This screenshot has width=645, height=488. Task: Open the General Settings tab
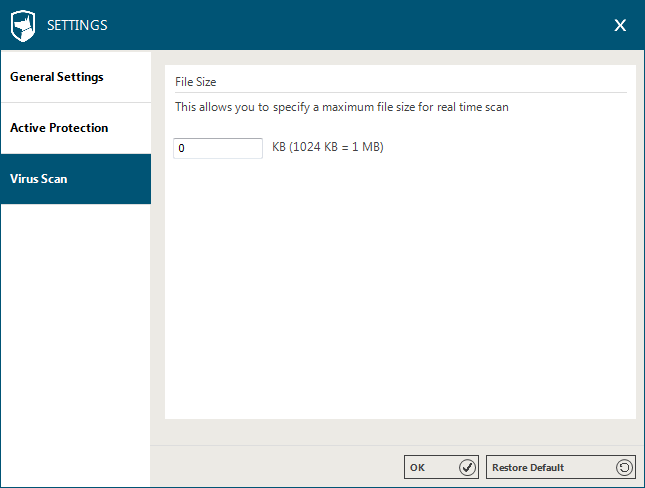click(x=76, y=77)
